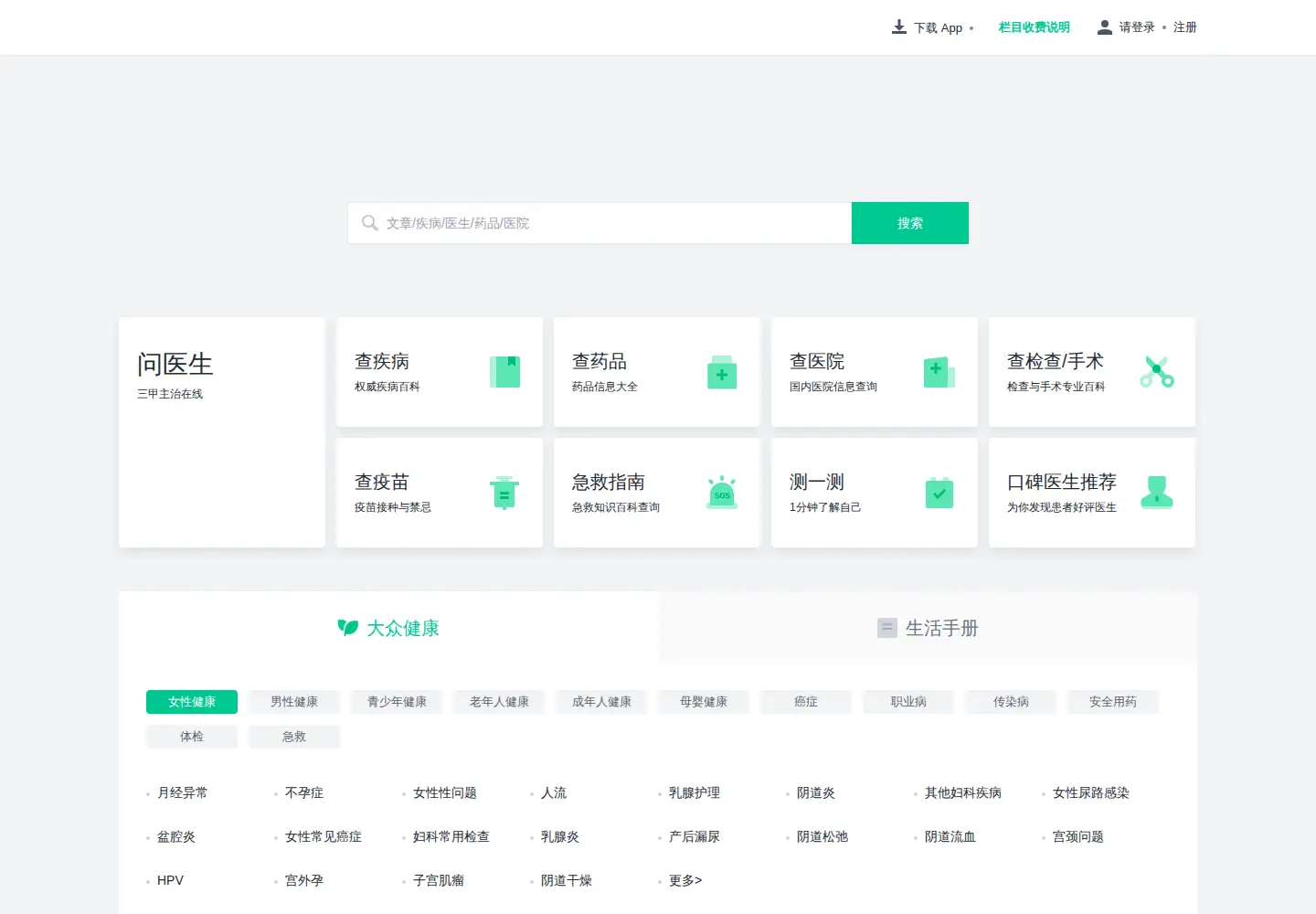Click the 查检查/手术 scissors icon

point(1157,372)
